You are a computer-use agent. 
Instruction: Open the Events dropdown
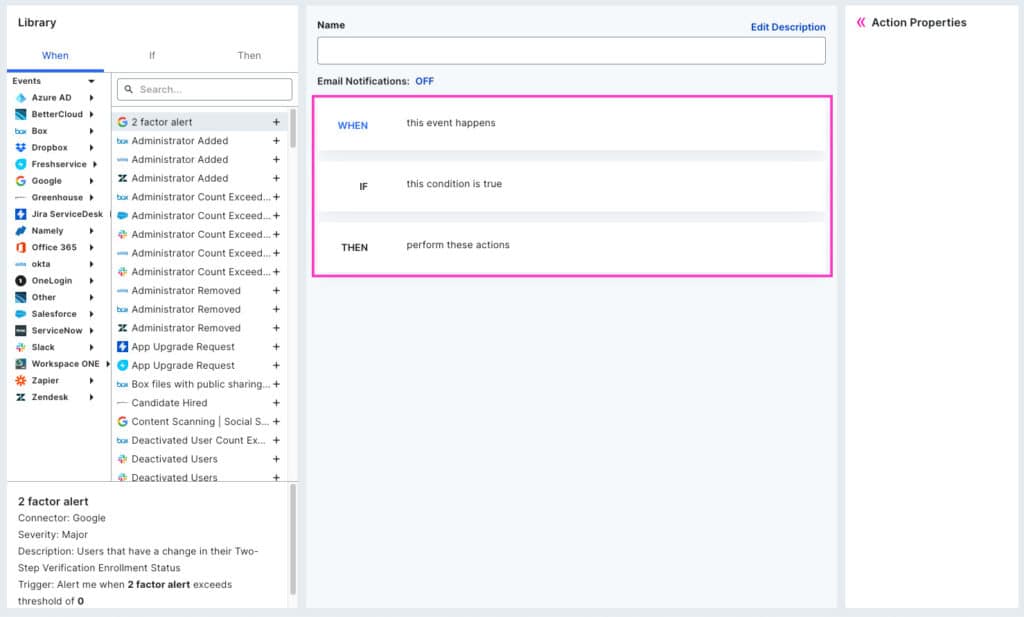pos(91,81)
